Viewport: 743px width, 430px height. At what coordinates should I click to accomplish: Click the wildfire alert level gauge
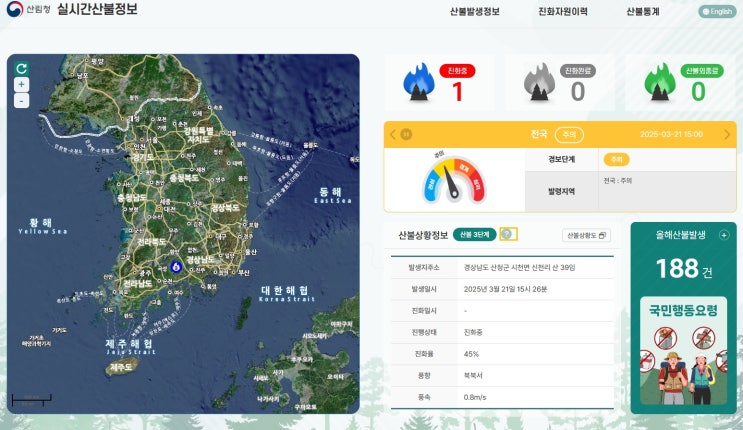[454, 179]
